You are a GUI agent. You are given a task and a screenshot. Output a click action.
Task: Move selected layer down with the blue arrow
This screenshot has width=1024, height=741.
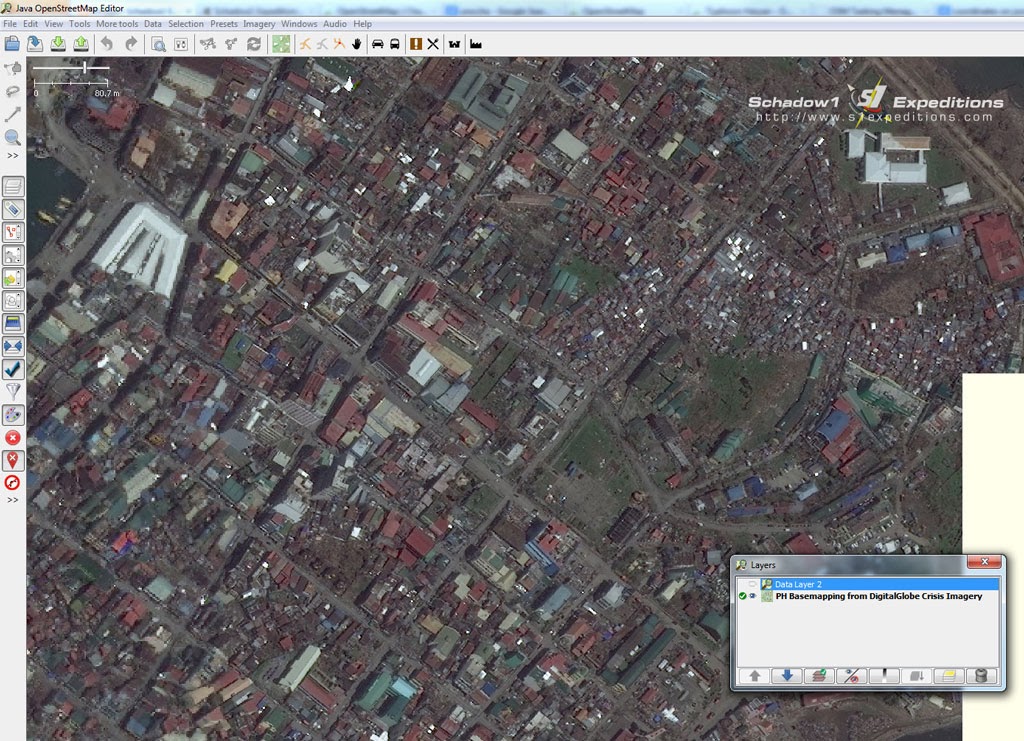click(x=786, y=675)
